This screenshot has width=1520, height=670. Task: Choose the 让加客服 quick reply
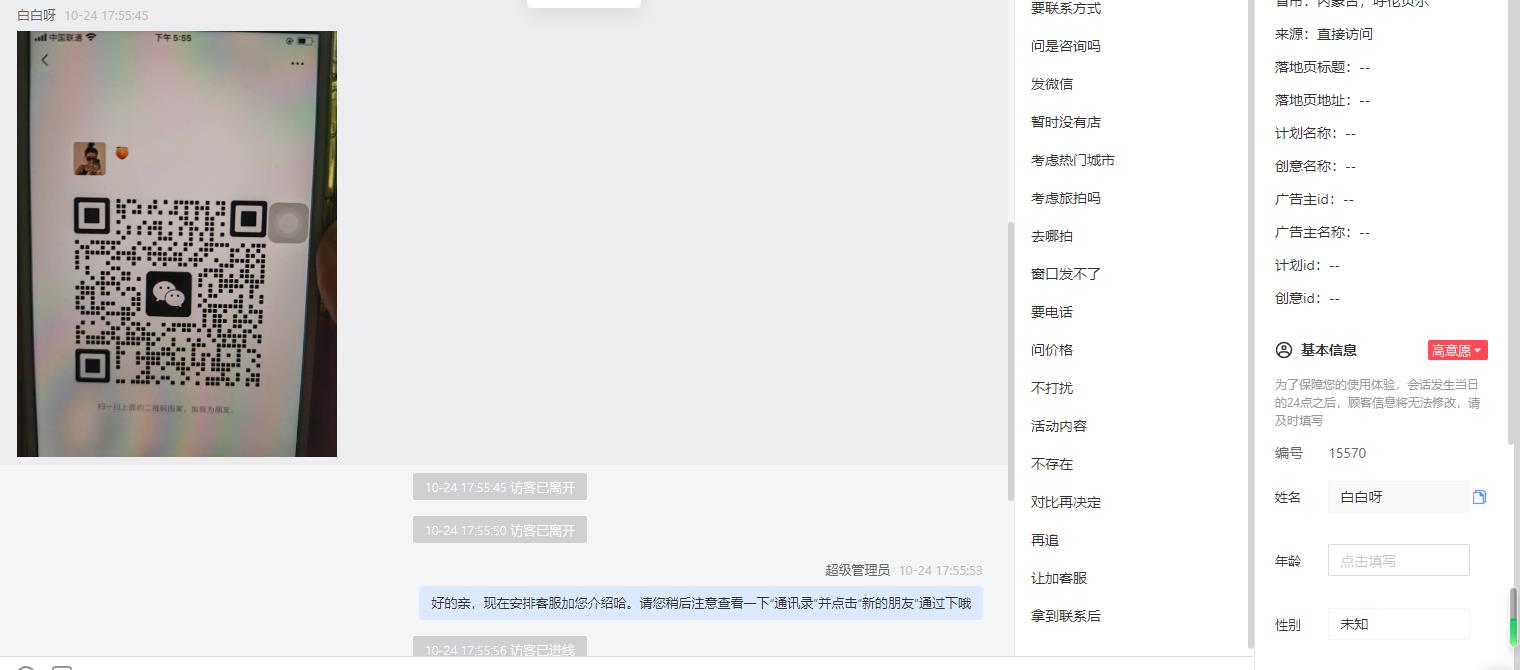coord(1059,578)
